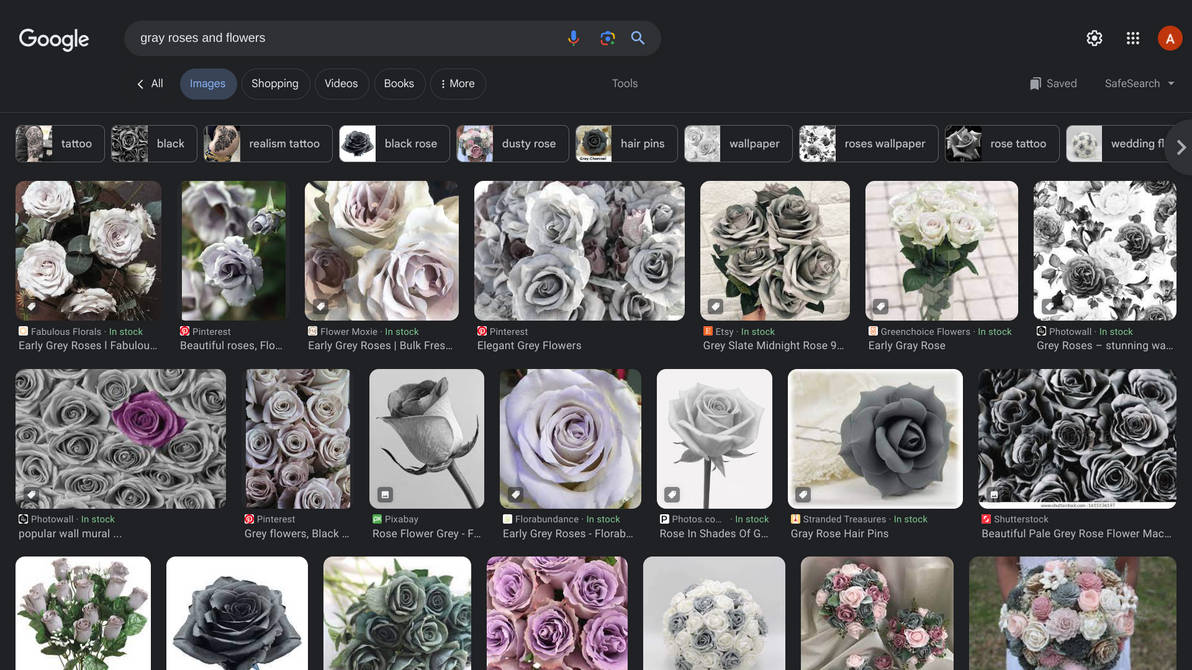This screenshot has height=670, width=1192.
Task: Click Stranded Treasures favicon icon
Action: [795, 519]
